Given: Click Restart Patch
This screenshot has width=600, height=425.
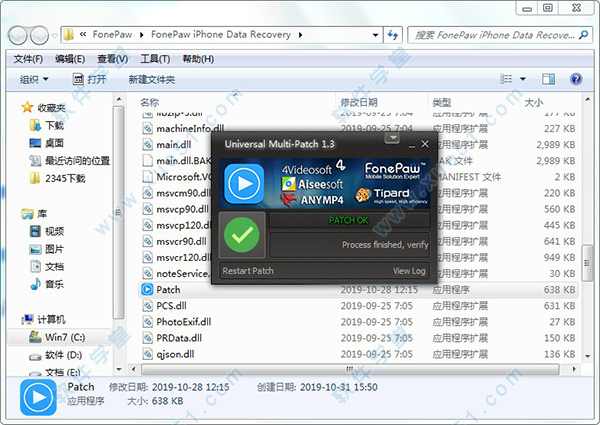Looking at the screenshot, I should pos(248,271).
